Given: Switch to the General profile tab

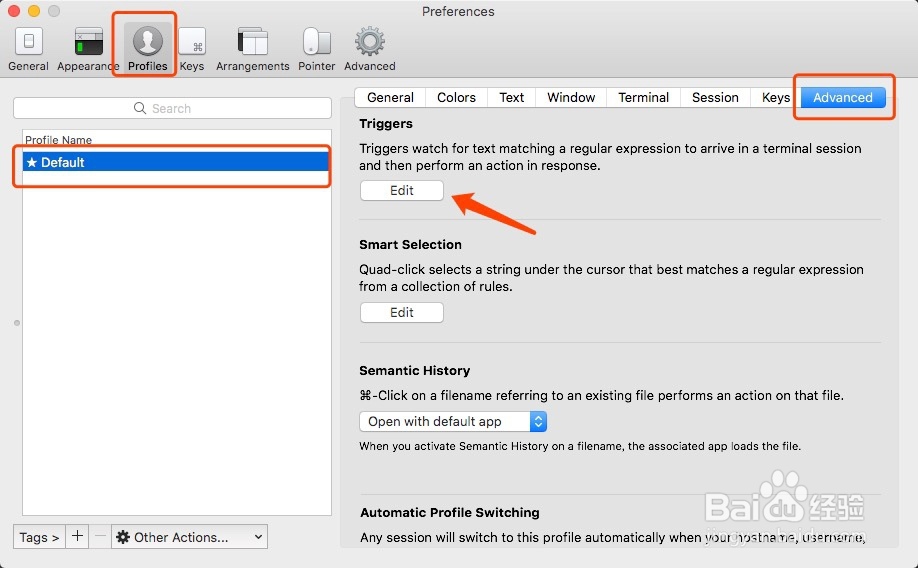Looking at the screenshot, I should tap(390, 97).
